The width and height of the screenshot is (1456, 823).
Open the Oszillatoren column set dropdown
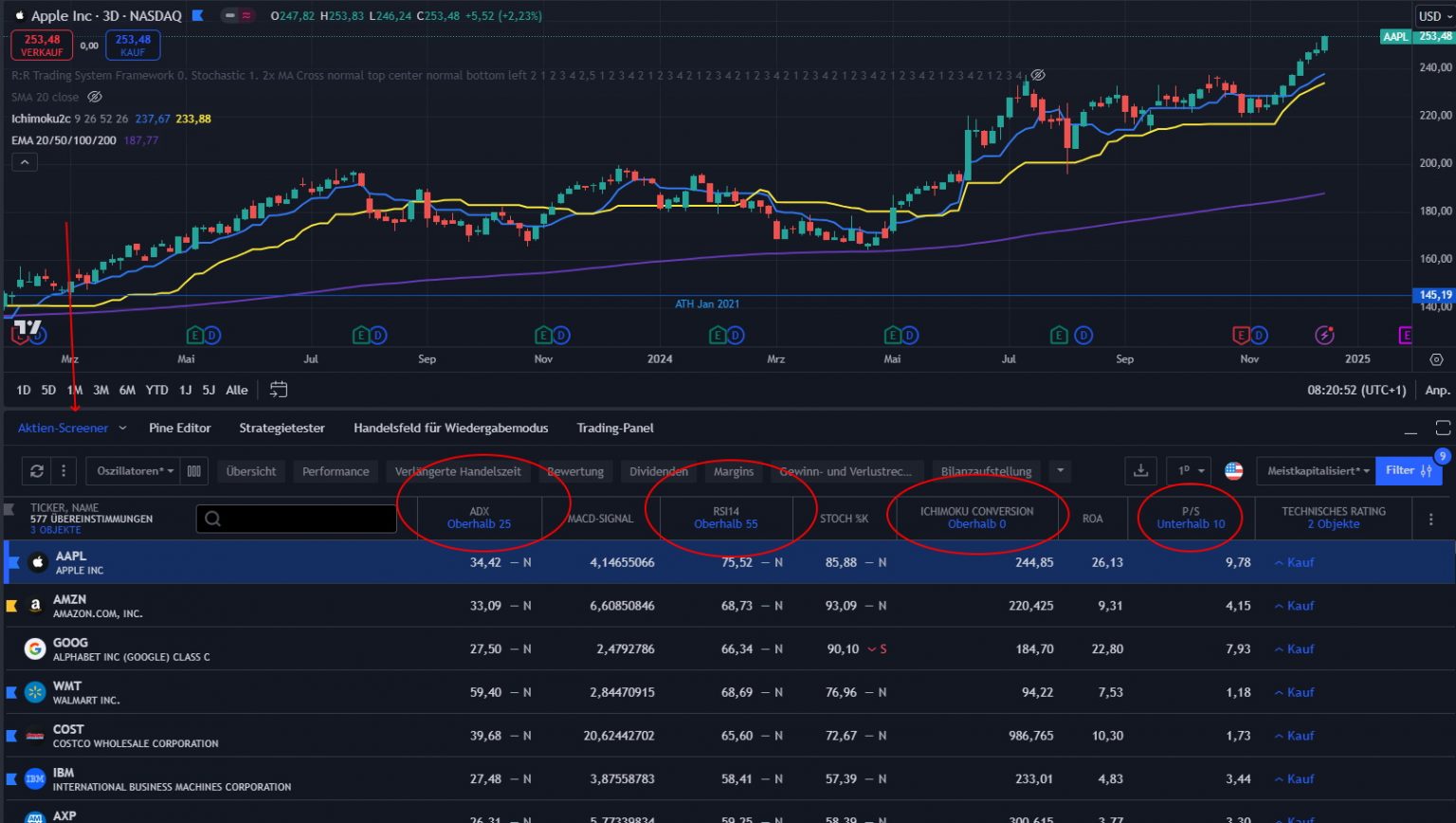136,470
